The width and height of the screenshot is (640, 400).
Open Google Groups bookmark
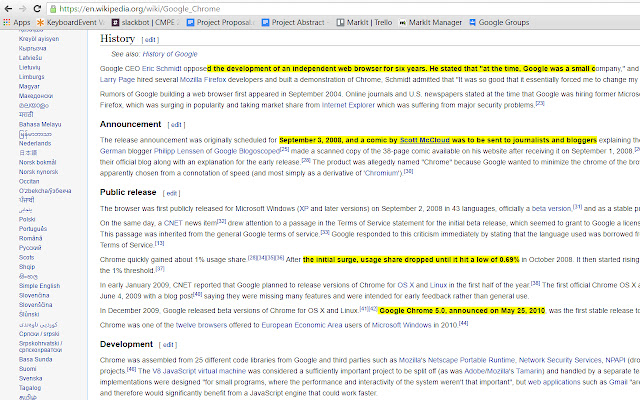499,22
